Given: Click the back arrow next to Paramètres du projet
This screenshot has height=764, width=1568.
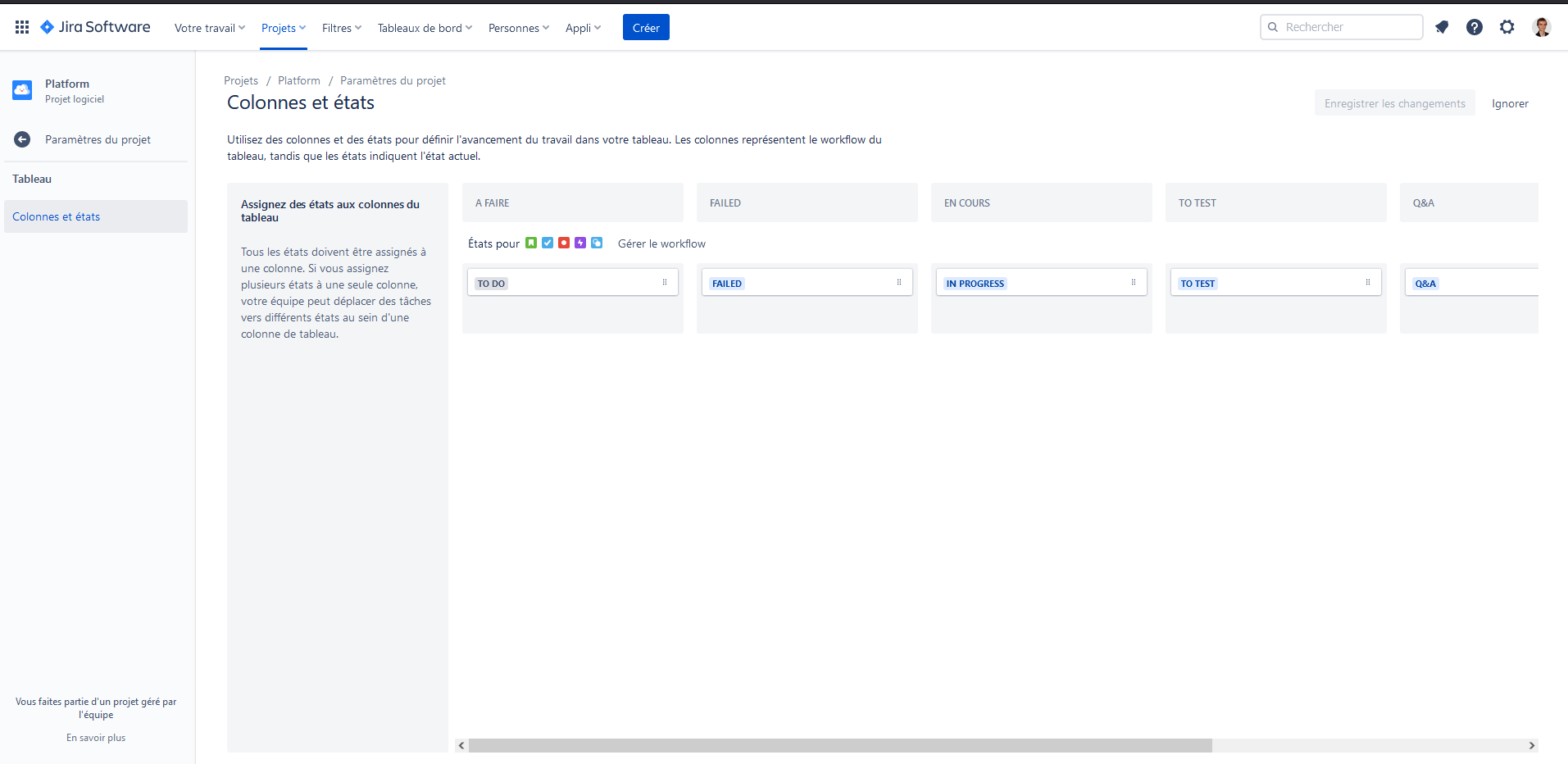Looking at the screenshot, I should pyautogui.click(x=22, y=139).
